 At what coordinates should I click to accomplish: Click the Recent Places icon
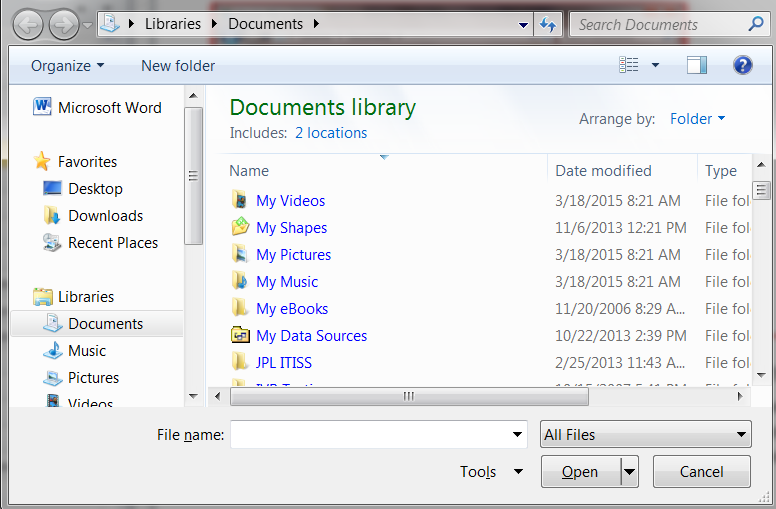52,242
